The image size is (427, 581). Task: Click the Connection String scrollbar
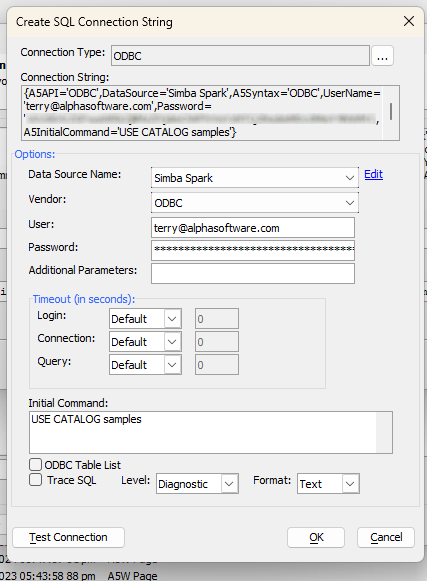pos(391,113)
